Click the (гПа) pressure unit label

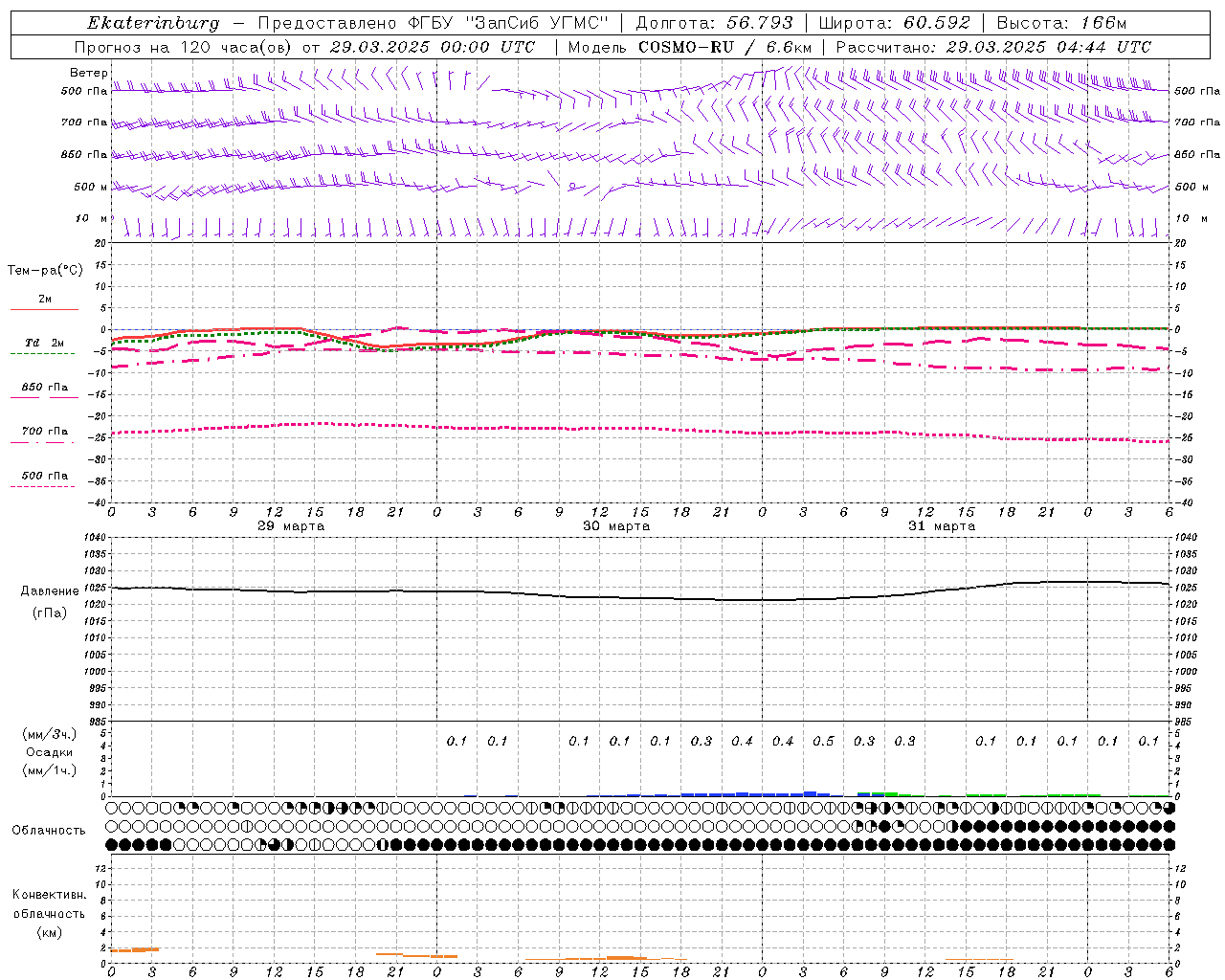[50, 613]
